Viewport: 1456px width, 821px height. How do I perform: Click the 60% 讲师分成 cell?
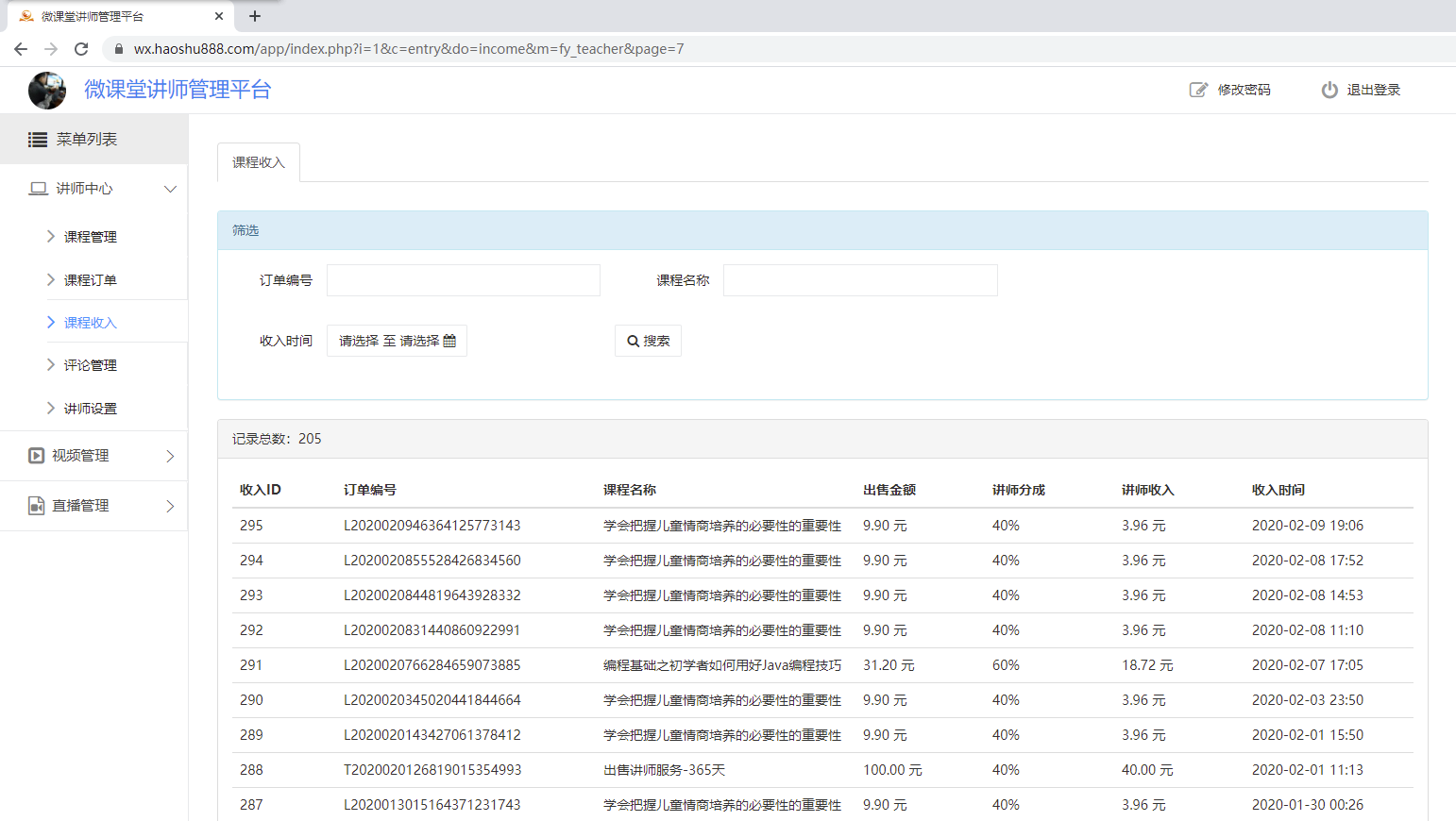pos(1006,665)
